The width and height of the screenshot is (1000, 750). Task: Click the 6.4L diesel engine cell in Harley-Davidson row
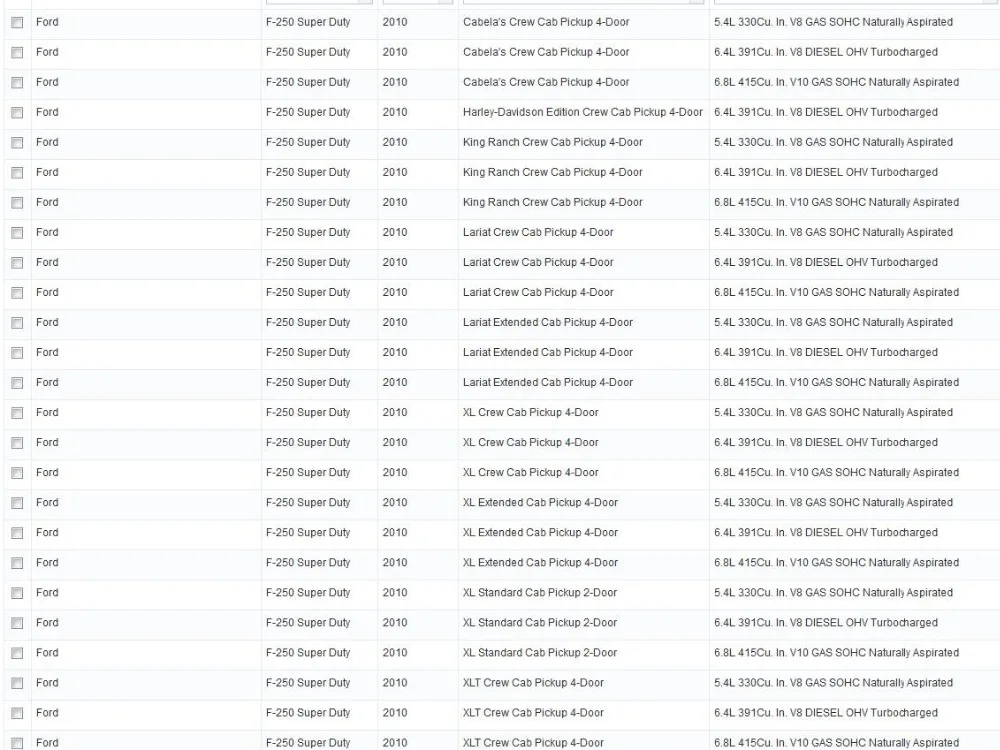[826, 112]
